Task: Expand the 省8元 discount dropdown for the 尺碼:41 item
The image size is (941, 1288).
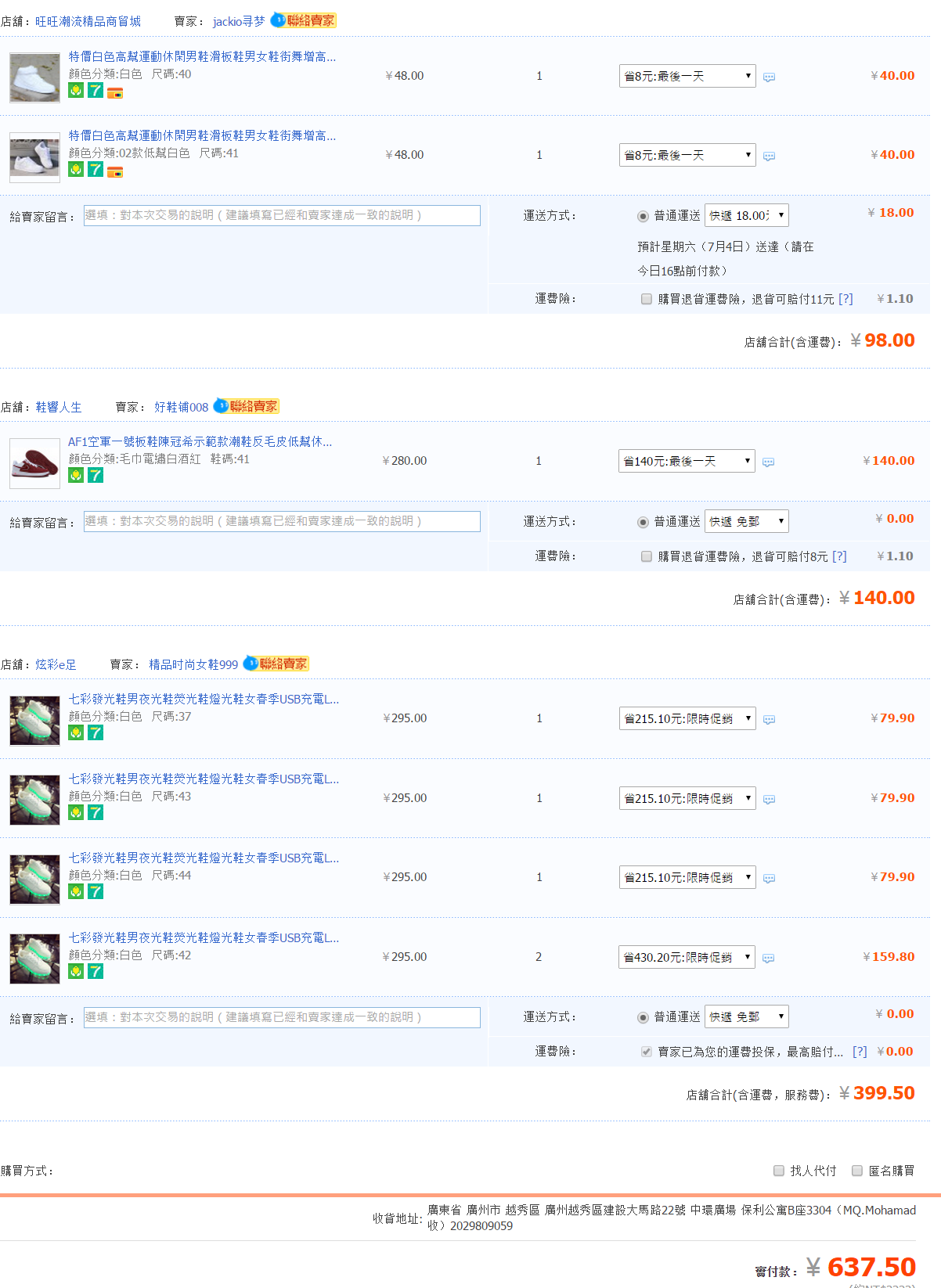Action: click(x=687, y=155)
